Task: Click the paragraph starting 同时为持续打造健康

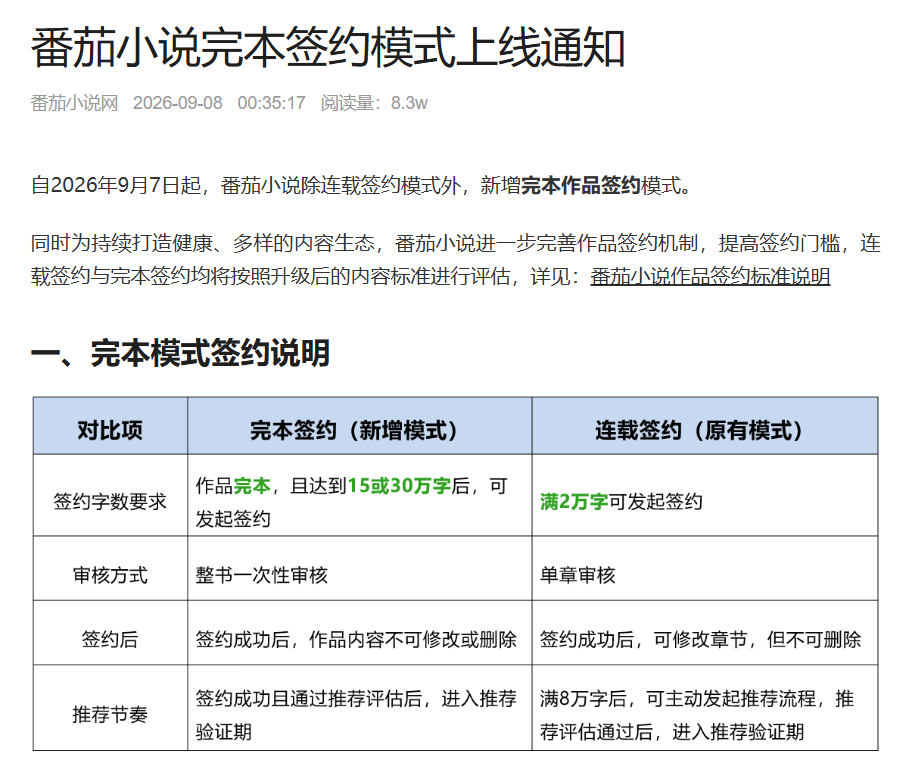Action: [456, 260]
